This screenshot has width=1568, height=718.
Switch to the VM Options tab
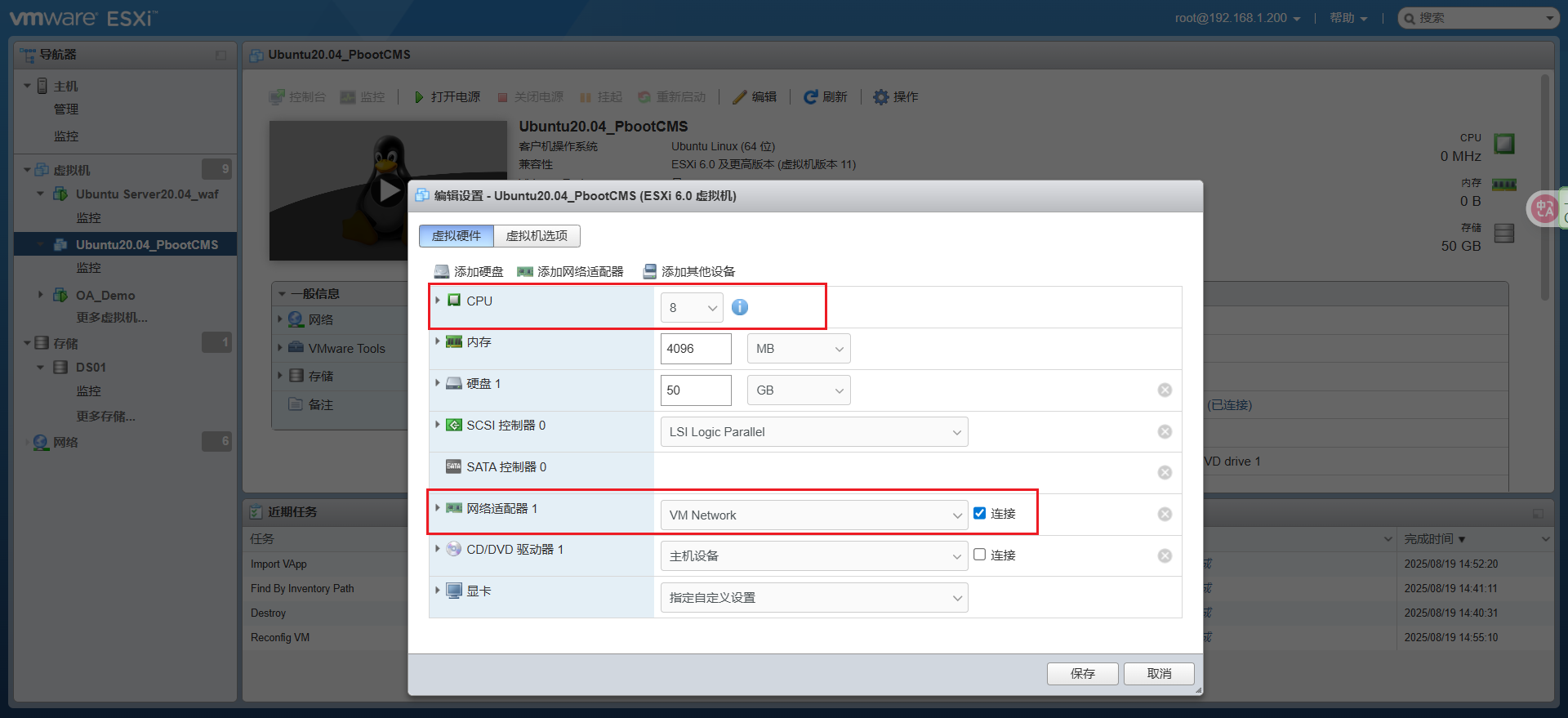(537, 236)
